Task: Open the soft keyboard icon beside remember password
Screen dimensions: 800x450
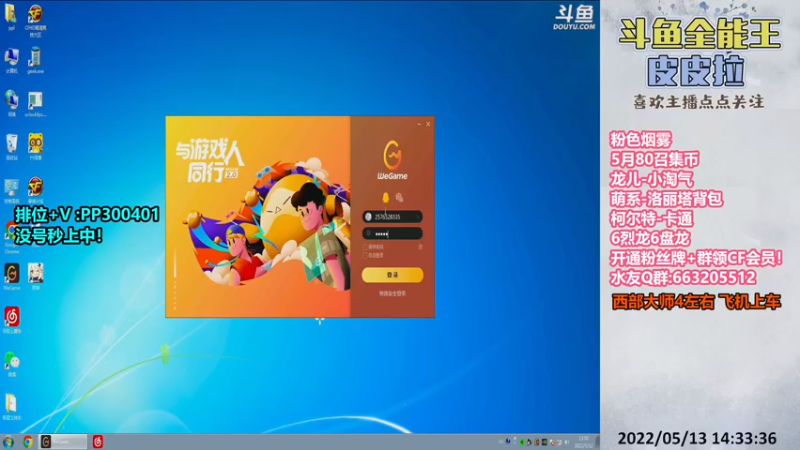Action: click(x=420, y=247)
